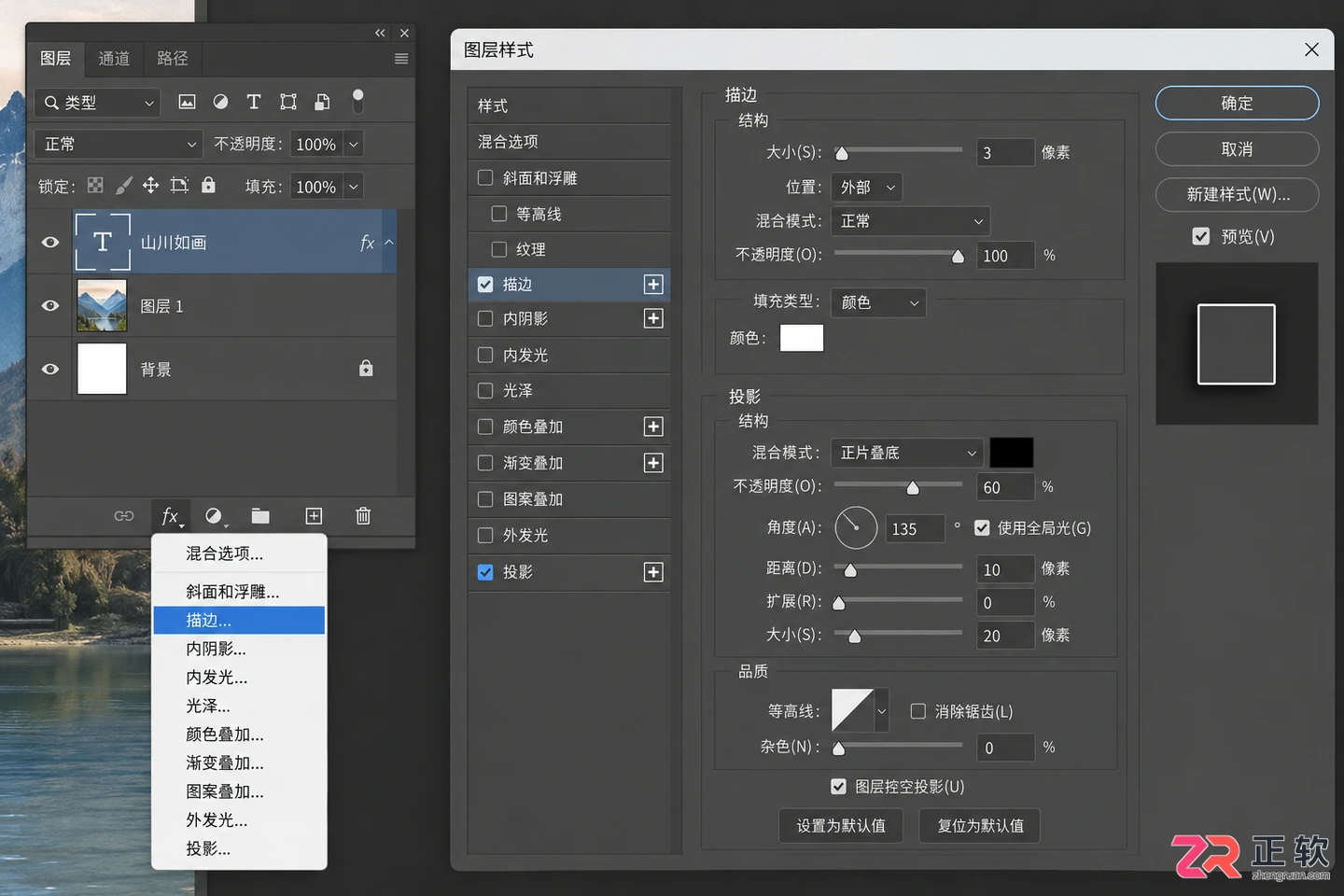The height and width of the screenshot is (896, 1344).
Task: Create a new layer plus icon
Action: coord(314,516)
